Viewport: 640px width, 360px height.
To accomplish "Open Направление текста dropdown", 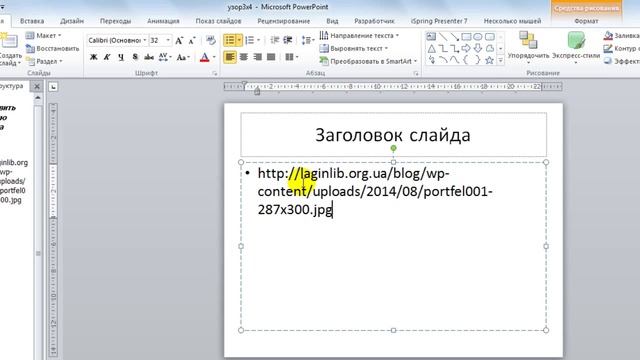I will pyautogui.click(x=359, y=36).
